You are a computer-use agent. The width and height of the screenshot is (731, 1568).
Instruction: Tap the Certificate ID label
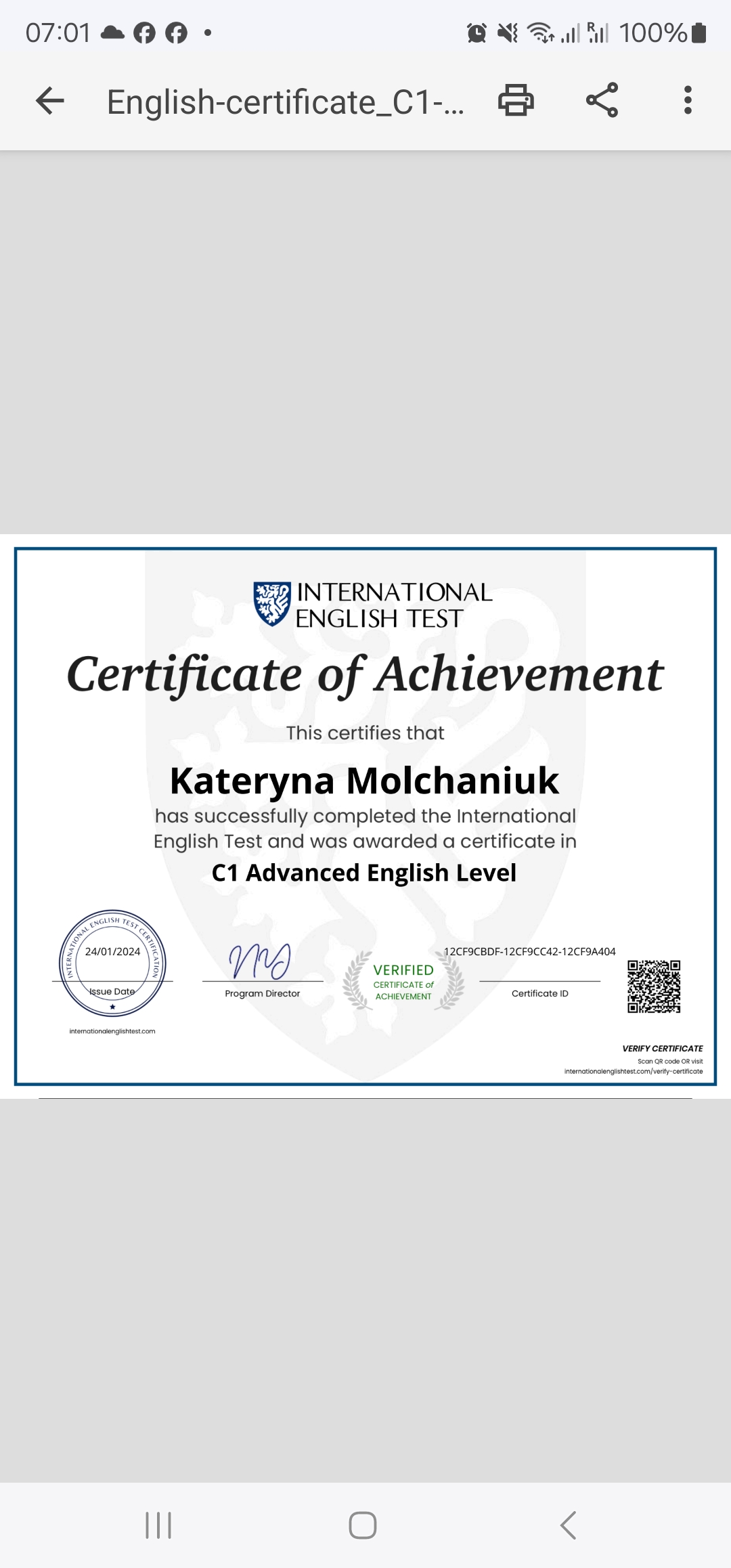click(x=540, y=993)
